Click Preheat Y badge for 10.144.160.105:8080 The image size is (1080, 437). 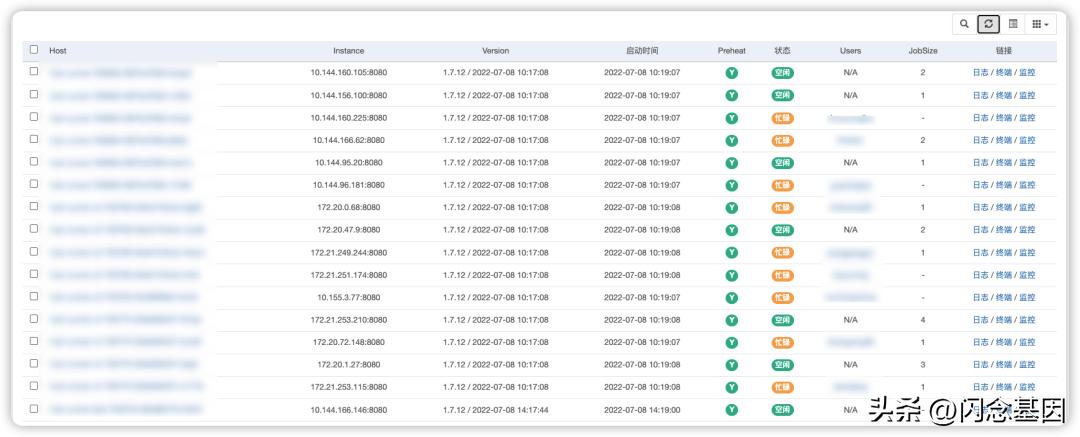point(731,73)
